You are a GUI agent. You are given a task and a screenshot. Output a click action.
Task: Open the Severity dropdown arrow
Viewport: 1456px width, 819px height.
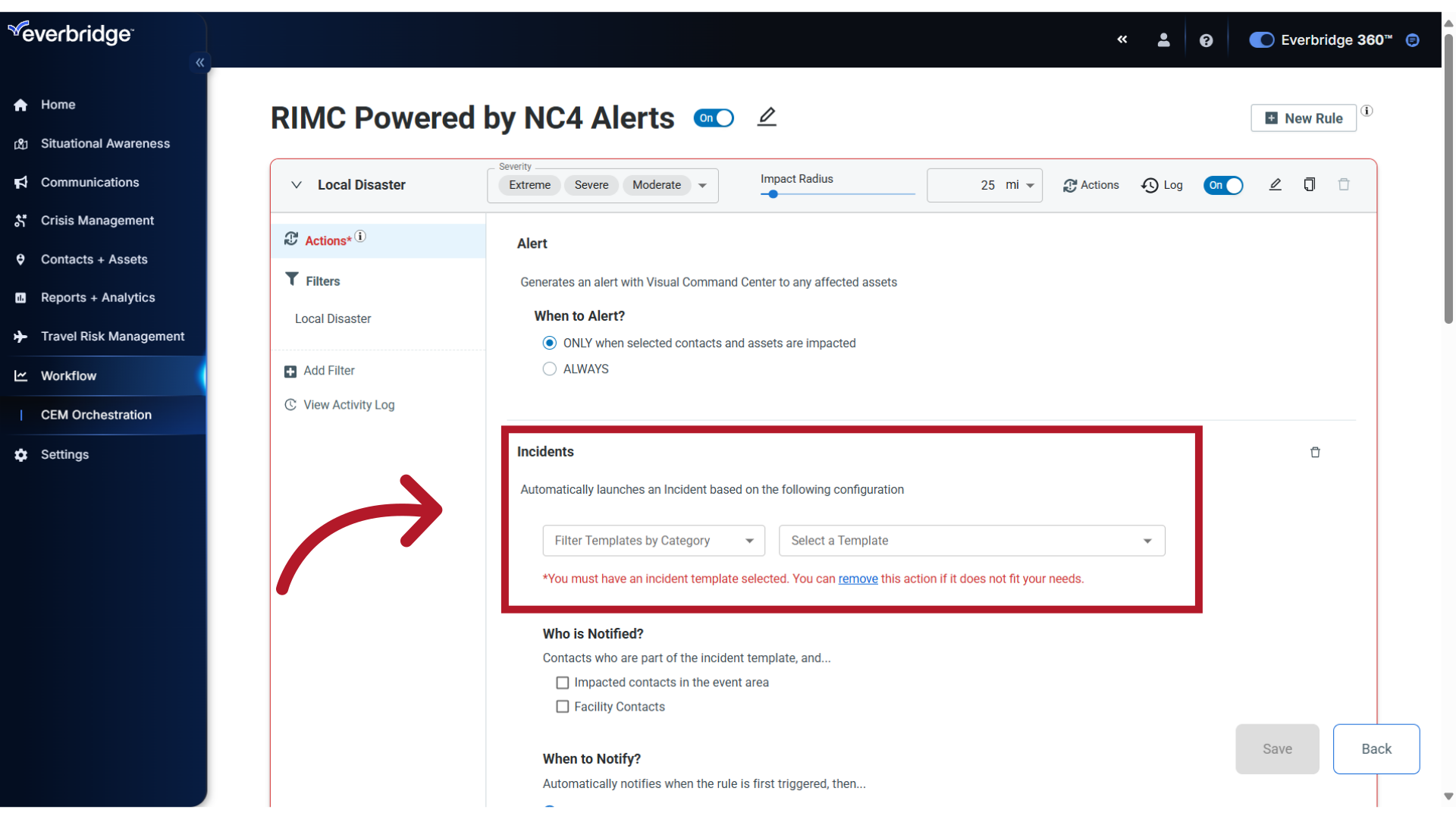[703, 186]
